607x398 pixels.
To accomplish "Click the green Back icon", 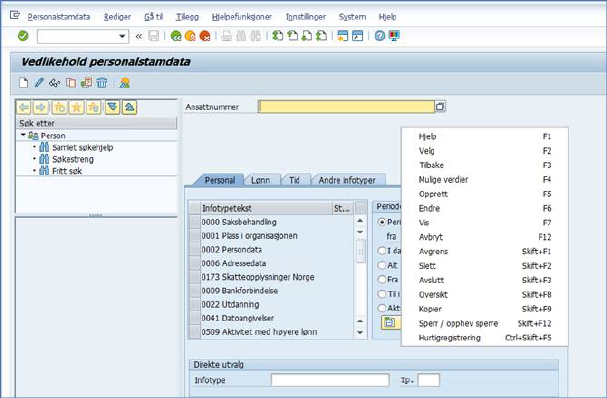I will [x=176, y=36].
